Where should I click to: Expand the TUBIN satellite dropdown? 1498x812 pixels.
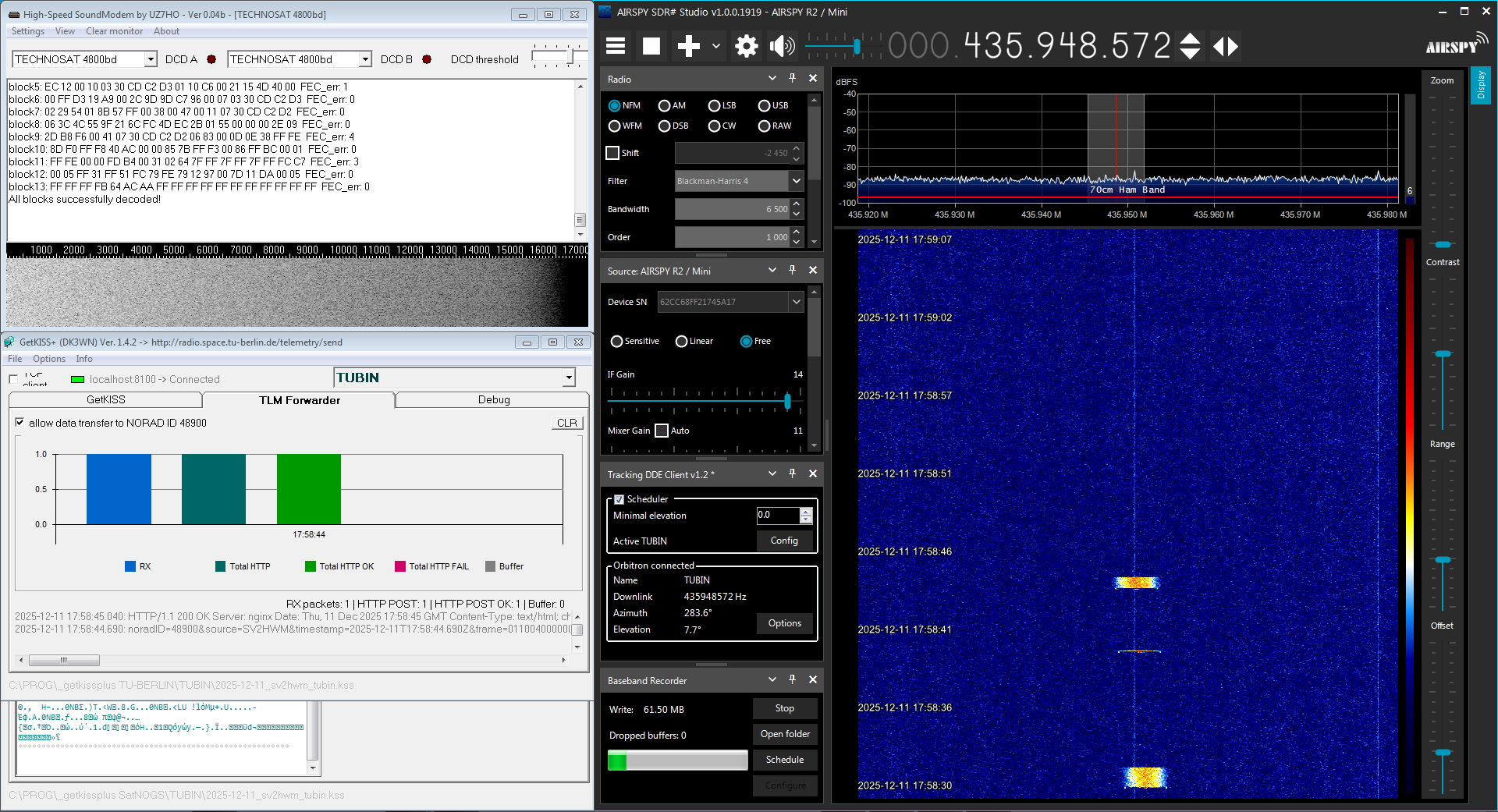coord(569,378)
